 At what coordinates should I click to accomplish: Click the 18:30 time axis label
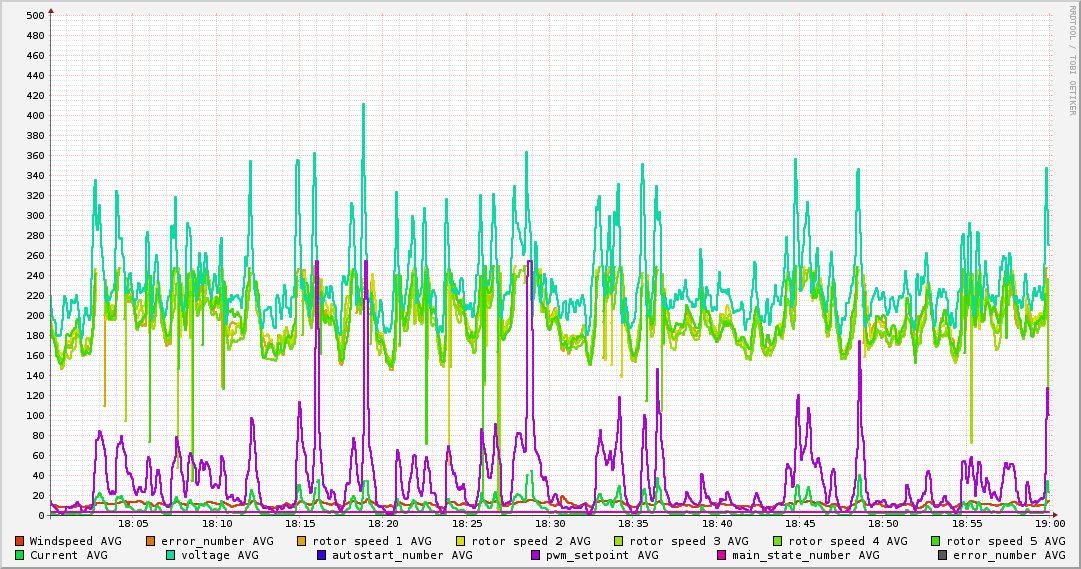(550, 523)
